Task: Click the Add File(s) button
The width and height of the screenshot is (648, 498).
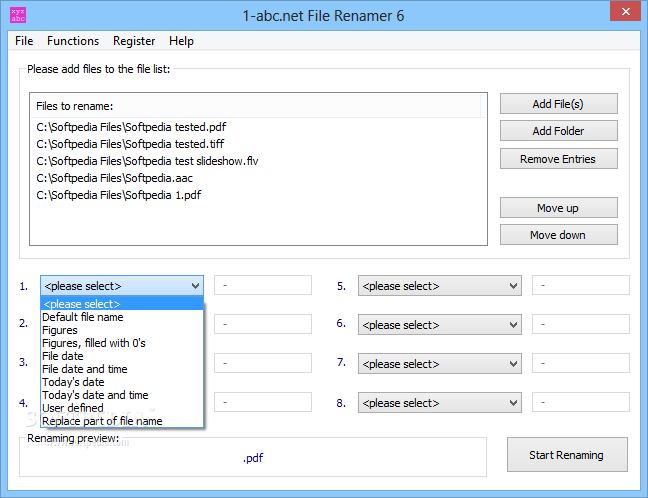Action: (x=558, y=104)
